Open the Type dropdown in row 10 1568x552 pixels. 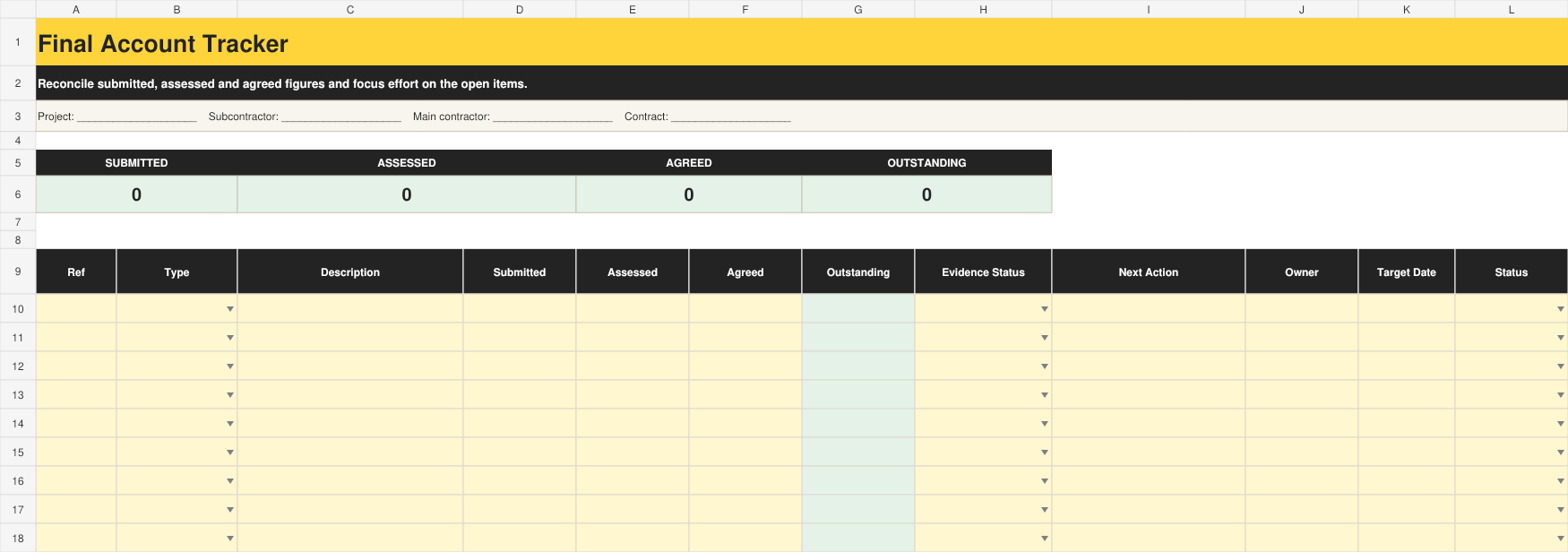[230, 309]
